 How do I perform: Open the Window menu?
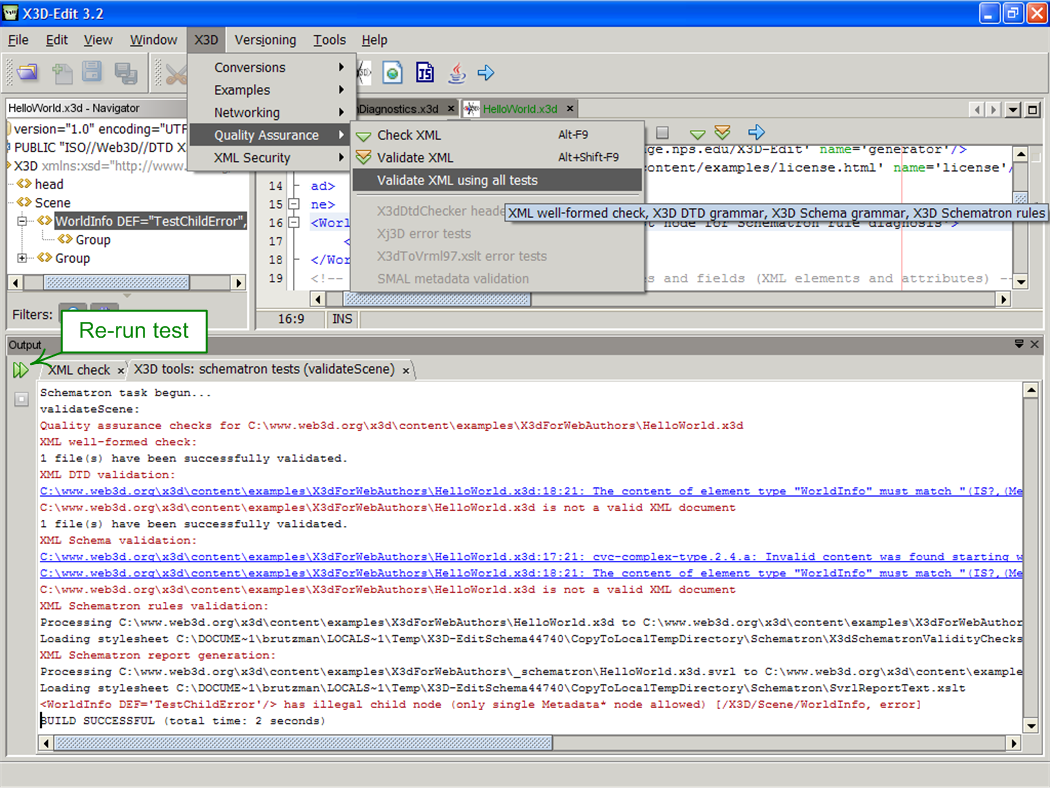click(x=153, y=40)
